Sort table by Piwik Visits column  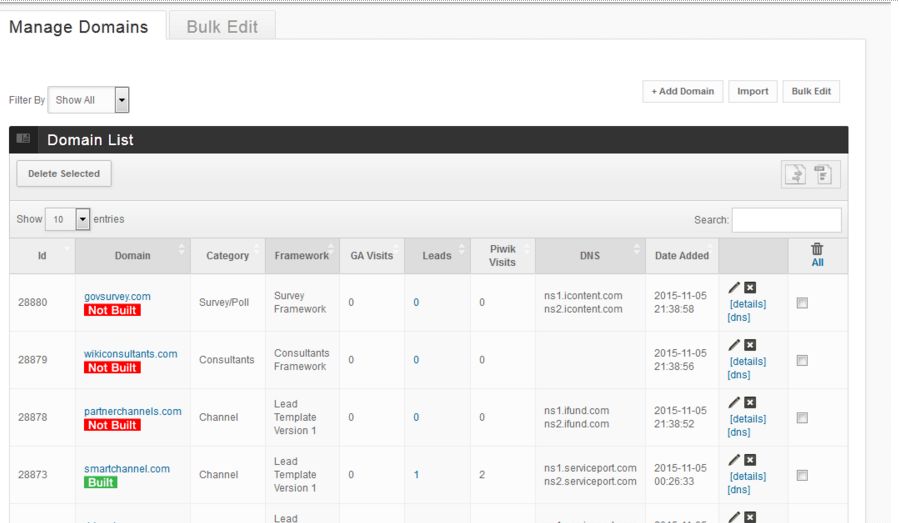tap(502, 256)
